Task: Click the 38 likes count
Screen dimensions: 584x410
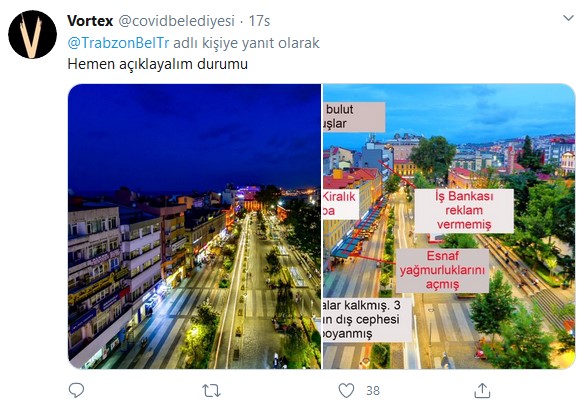Action: pos(373,391)
